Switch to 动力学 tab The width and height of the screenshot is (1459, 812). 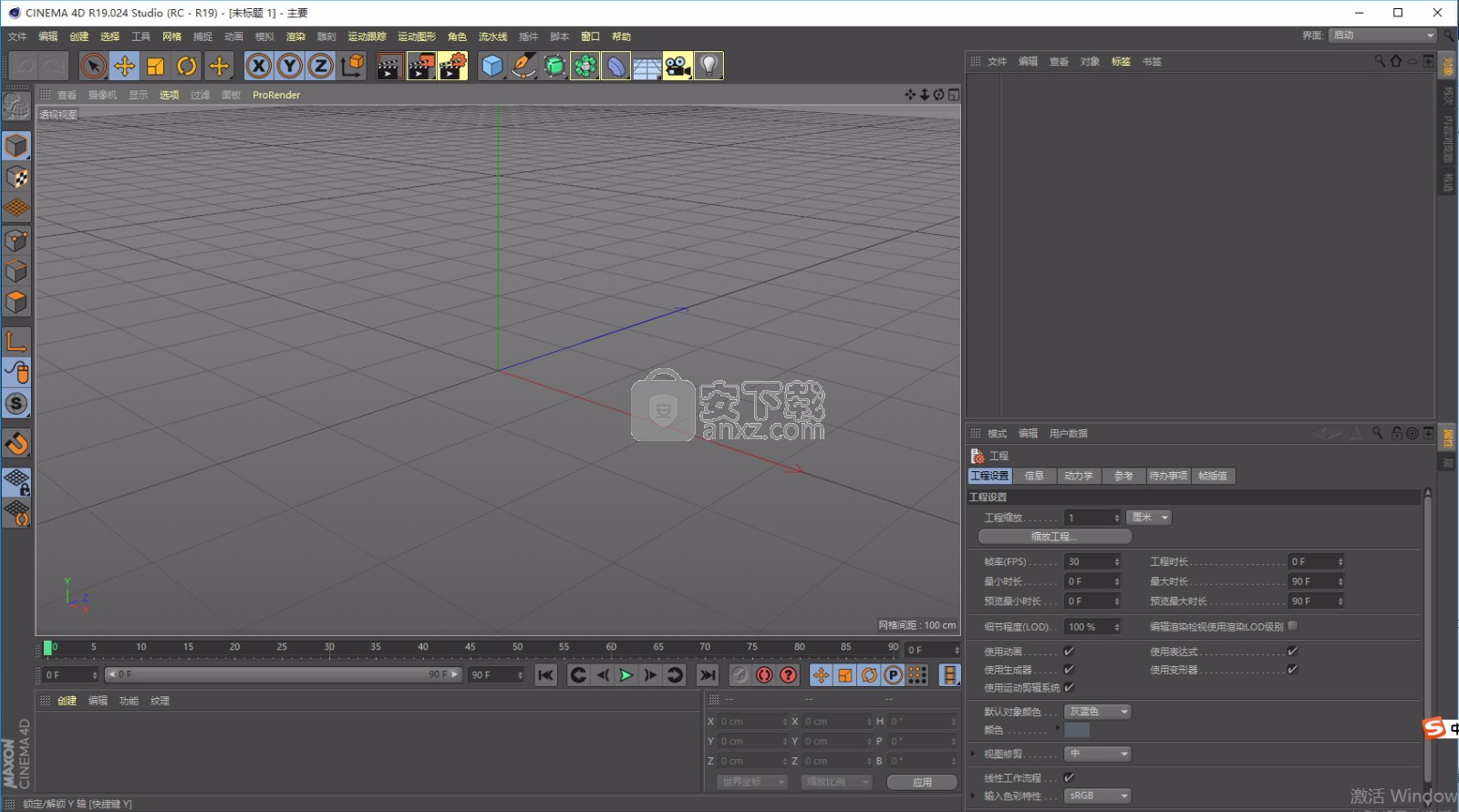pos(1079,476)
